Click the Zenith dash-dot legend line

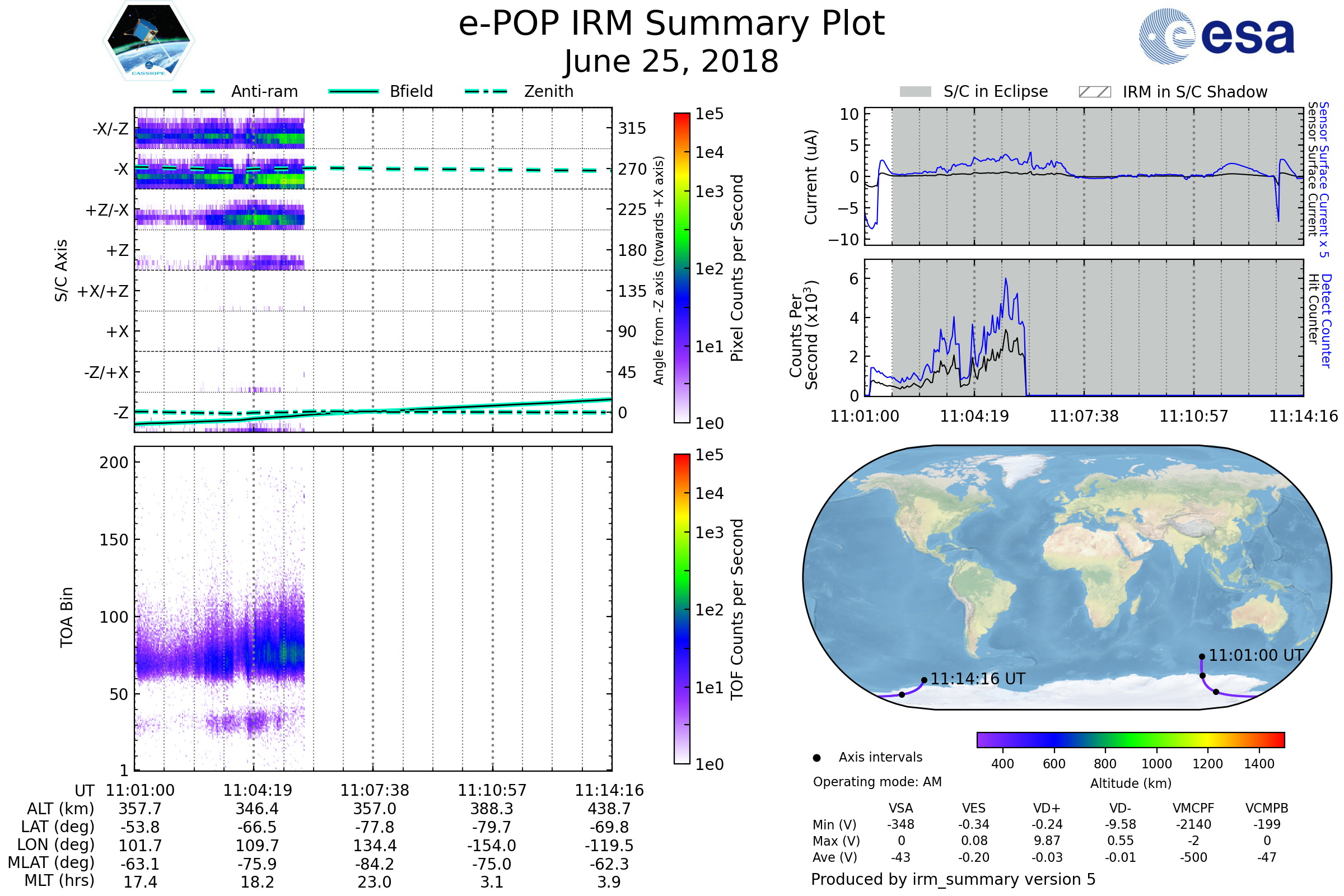pyautogui.click(x=486, y=91)
